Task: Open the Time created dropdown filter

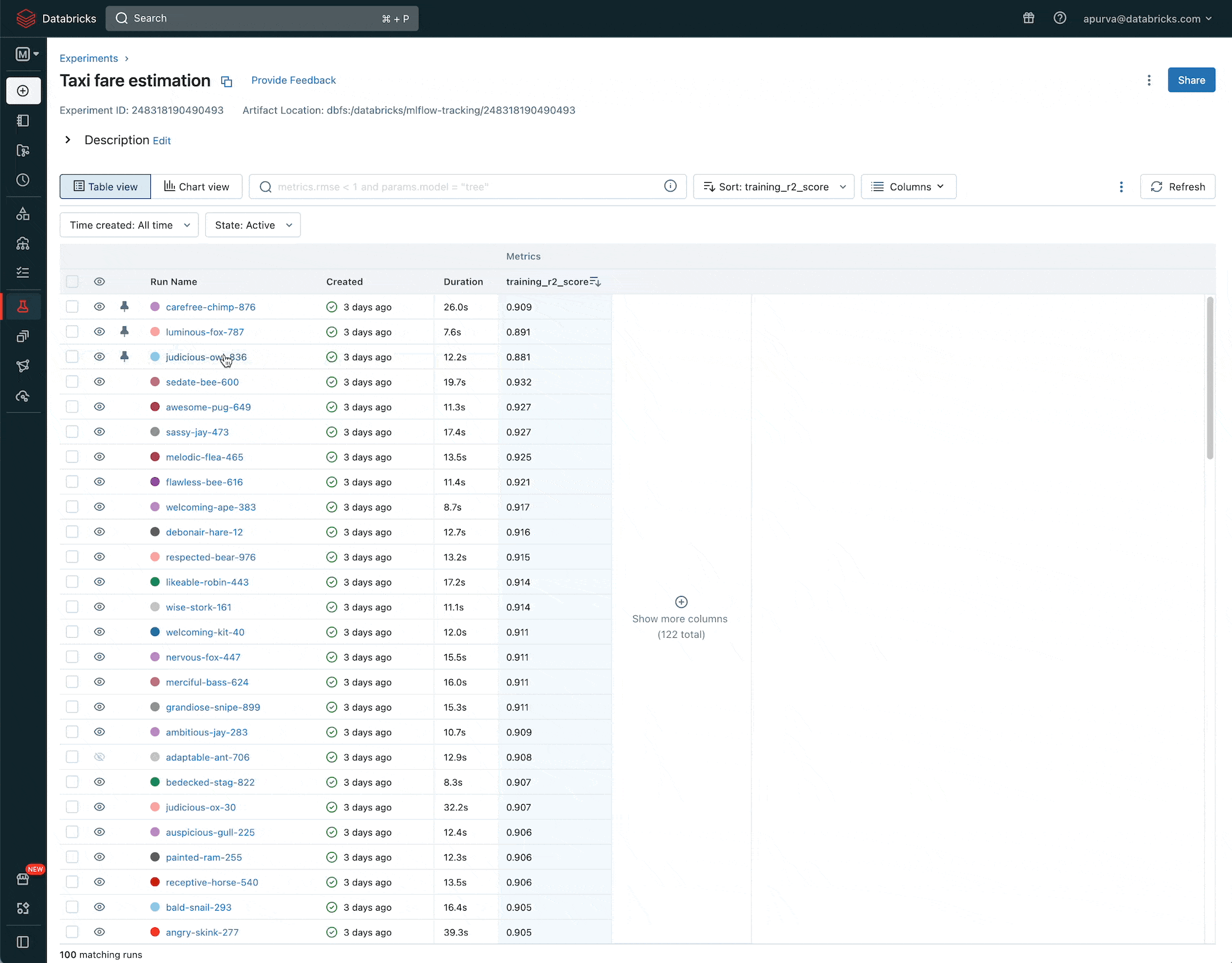Action: 129,225
